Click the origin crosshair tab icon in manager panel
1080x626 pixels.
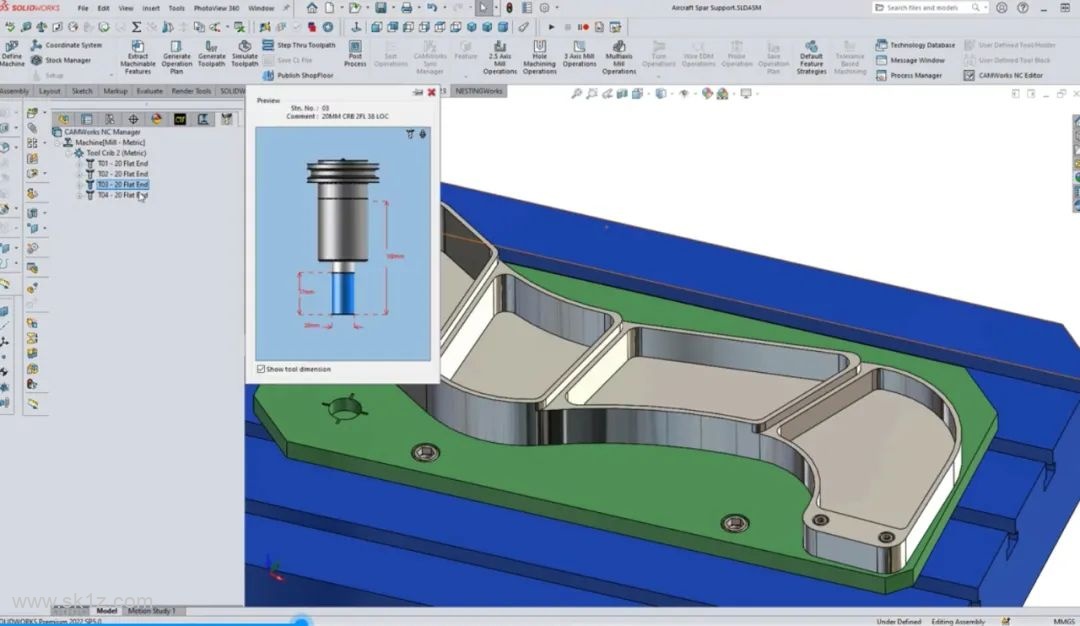(x=133, y=119)
